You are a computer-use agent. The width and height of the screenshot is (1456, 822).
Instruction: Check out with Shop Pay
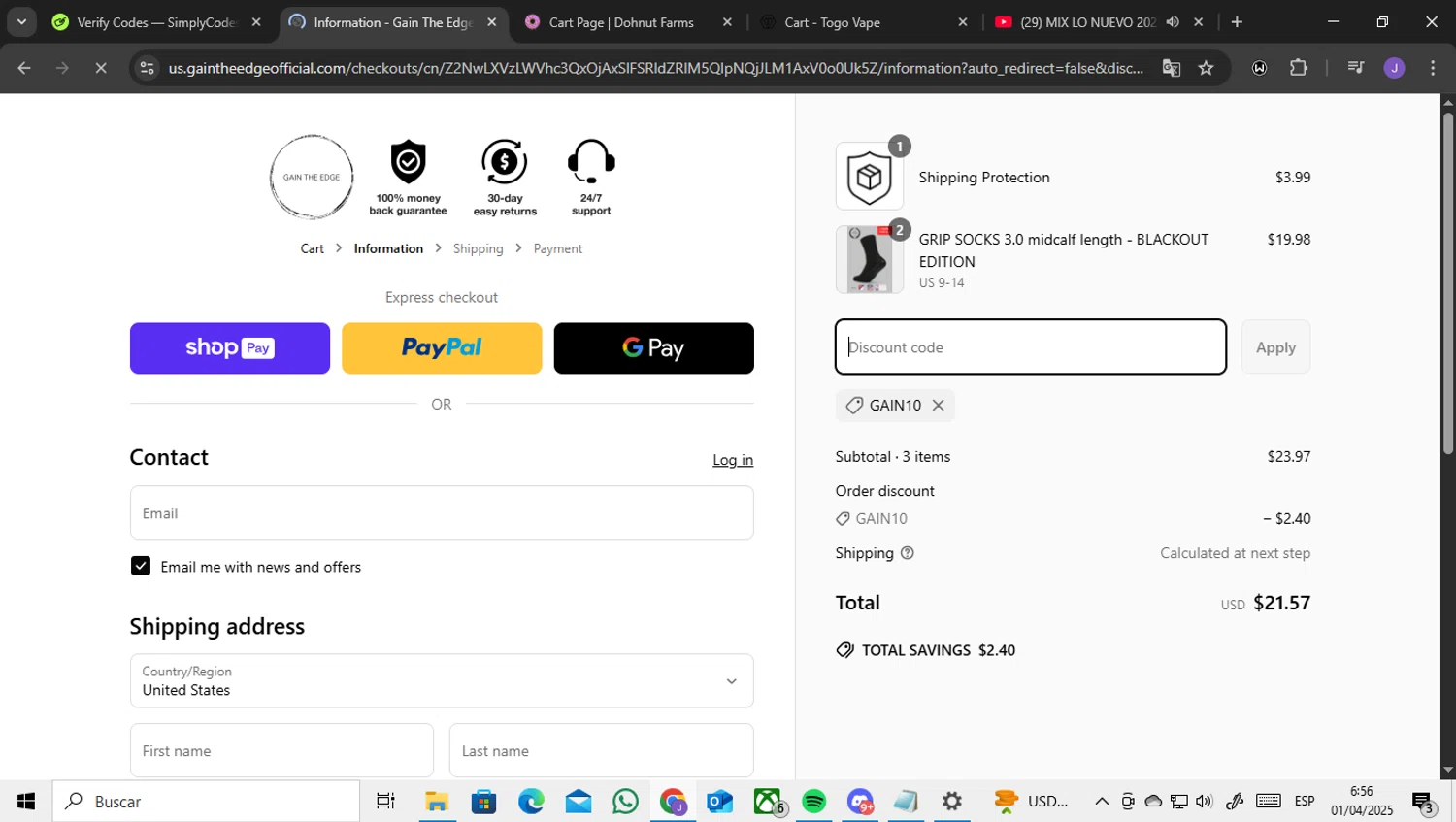point(230,348)
